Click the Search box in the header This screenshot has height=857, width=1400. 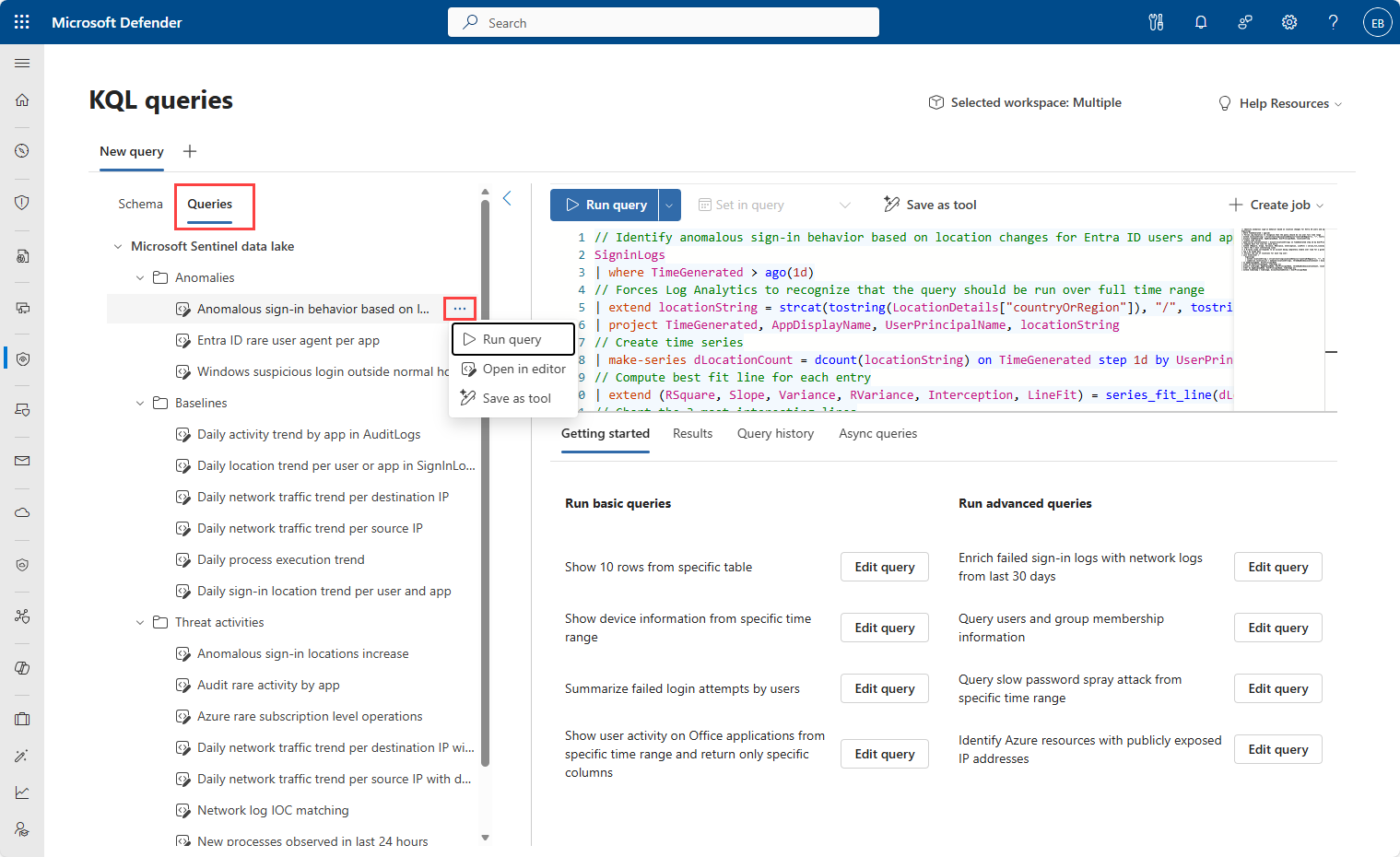pyautogui.click(x=664, y=22)
